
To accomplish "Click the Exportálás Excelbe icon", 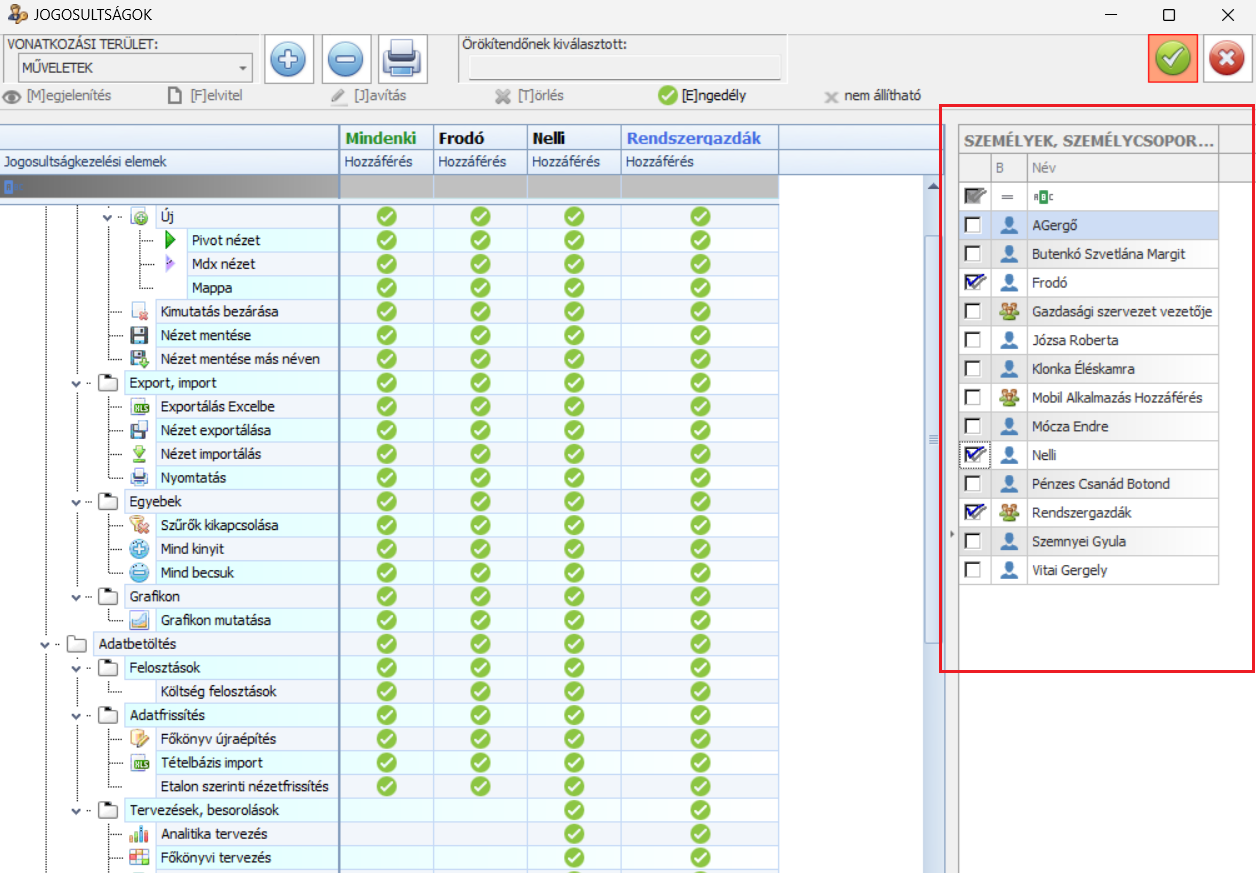I will 140,407.
